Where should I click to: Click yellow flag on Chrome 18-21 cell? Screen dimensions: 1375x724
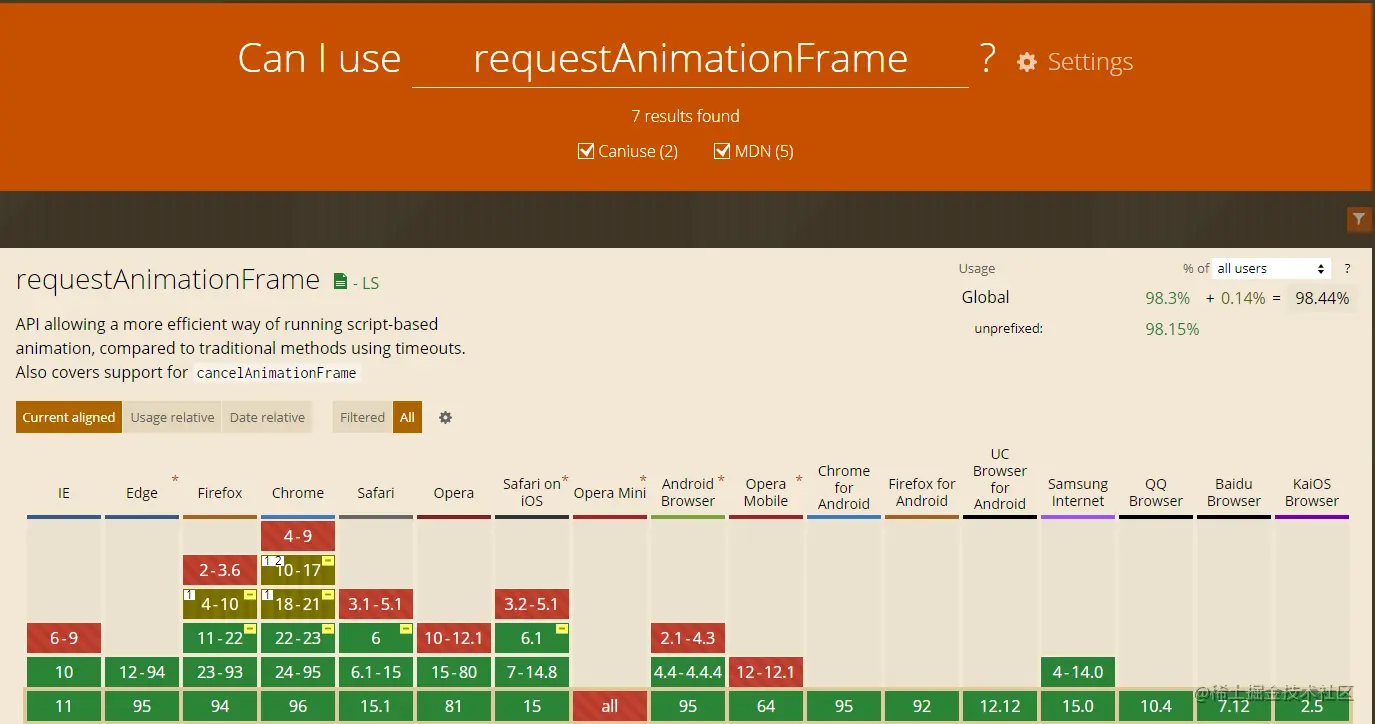coord(328,595)
